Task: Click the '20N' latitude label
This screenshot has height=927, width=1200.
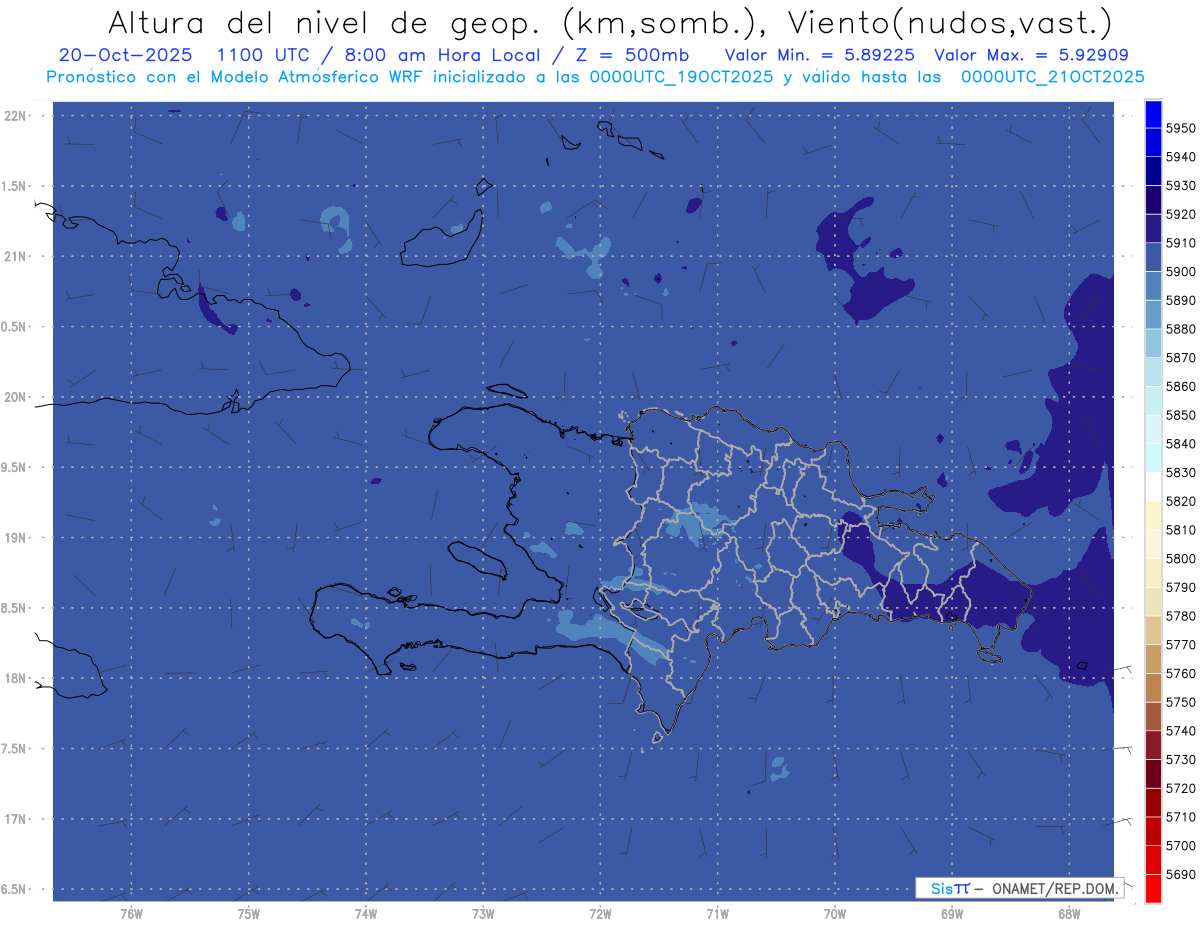Action: [x=15, y=397]
